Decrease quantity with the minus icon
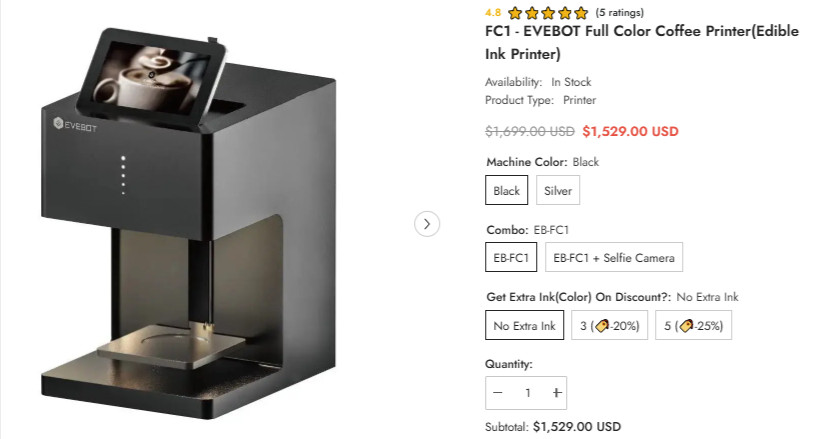This screenshot has height=439, width=839. click(498, 393)
